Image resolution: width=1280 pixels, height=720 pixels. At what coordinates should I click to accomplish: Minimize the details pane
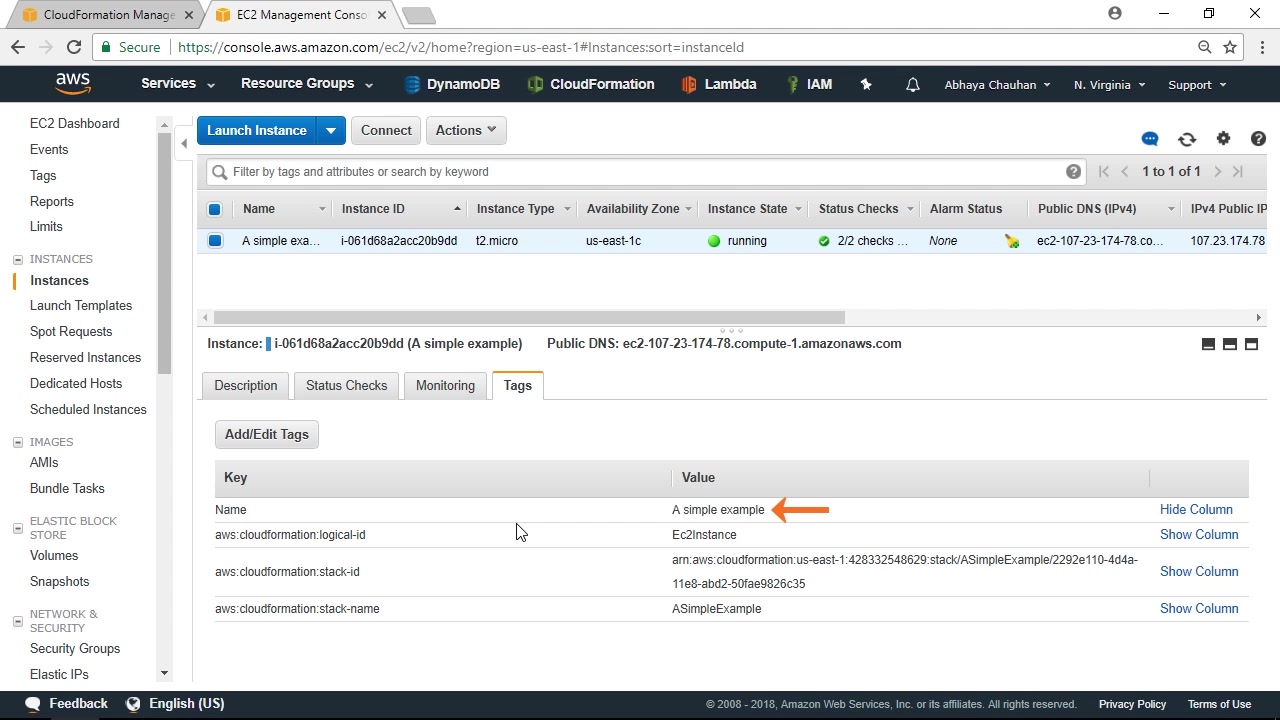point(1208,344)
